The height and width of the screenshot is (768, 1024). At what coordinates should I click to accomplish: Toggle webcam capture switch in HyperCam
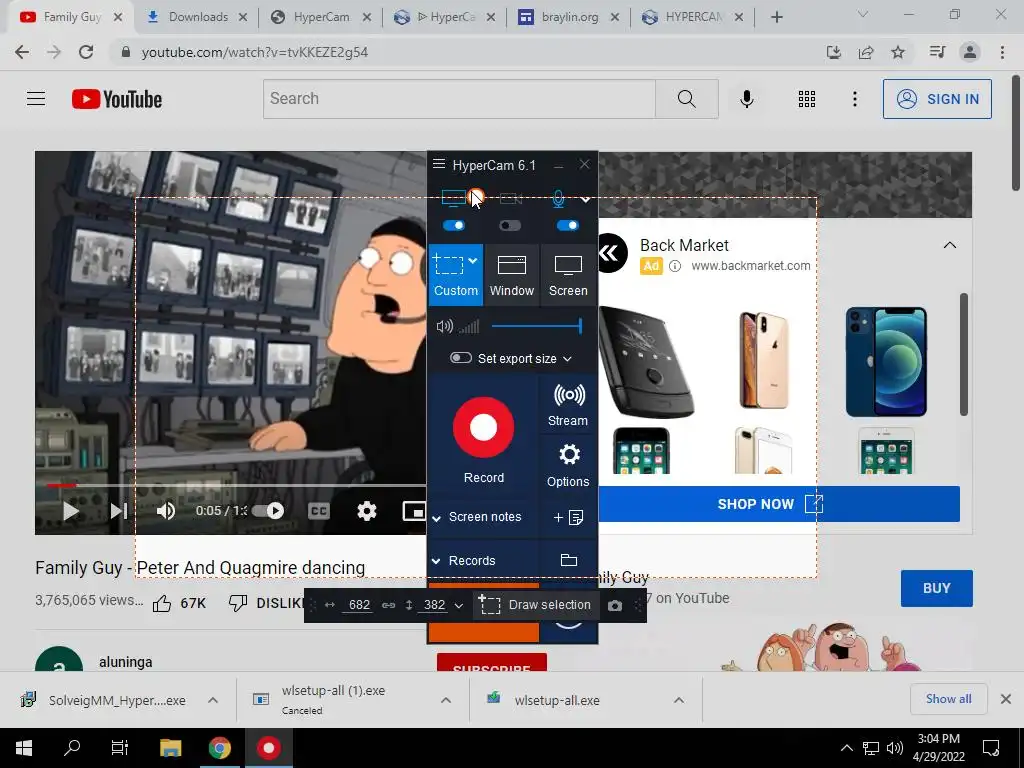pos(510,225)
